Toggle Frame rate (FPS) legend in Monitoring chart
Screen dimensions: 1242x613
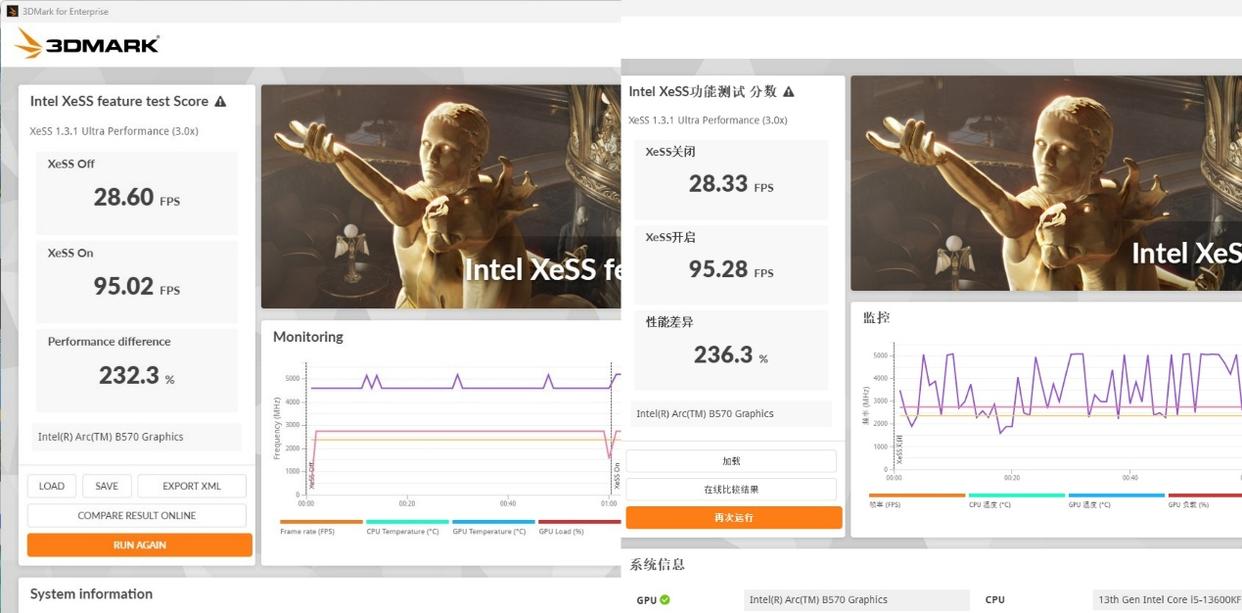pos(321,527)
